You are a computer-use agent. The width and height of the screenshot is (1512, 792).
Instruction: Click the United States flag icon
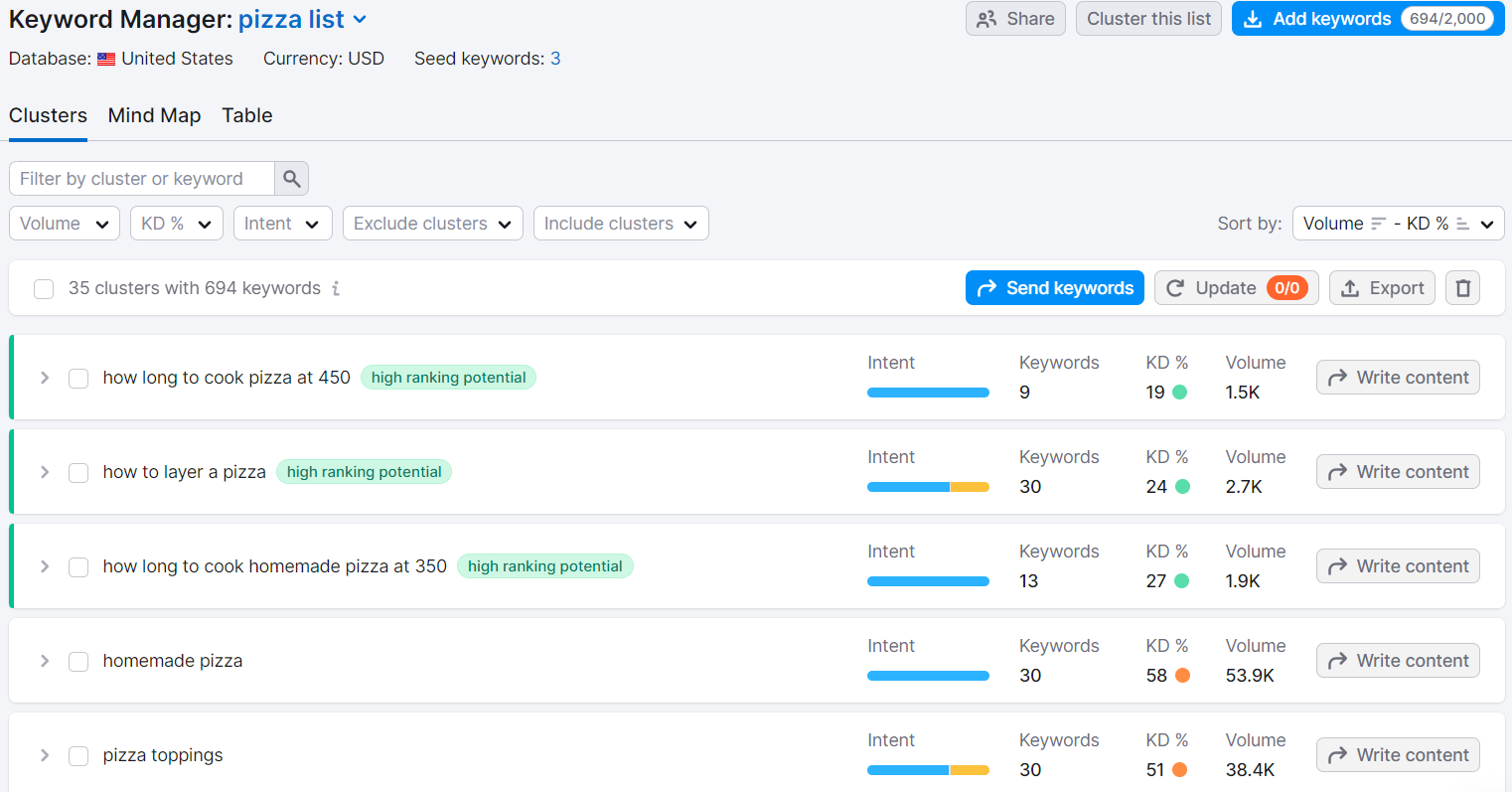[106, 60]
